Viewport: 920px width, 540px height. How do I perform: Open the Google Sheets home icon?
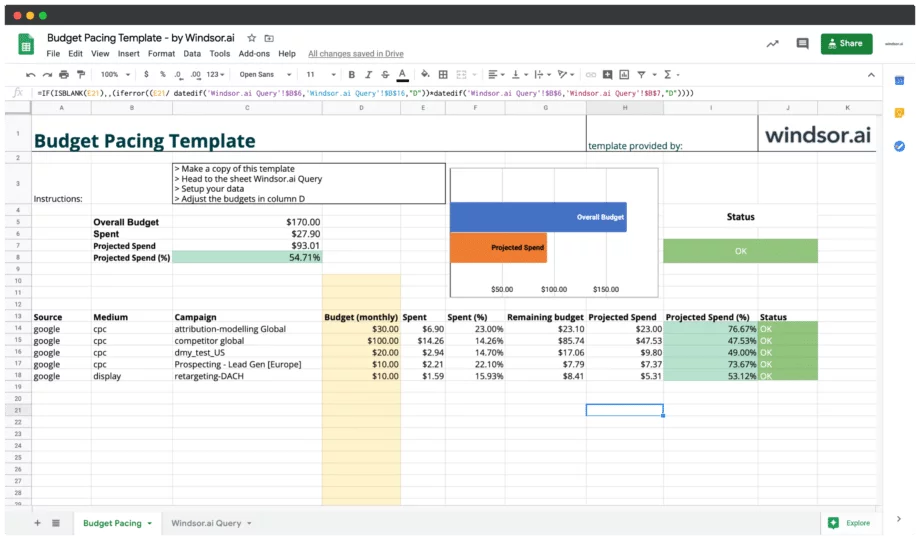[x=25, y=44]
